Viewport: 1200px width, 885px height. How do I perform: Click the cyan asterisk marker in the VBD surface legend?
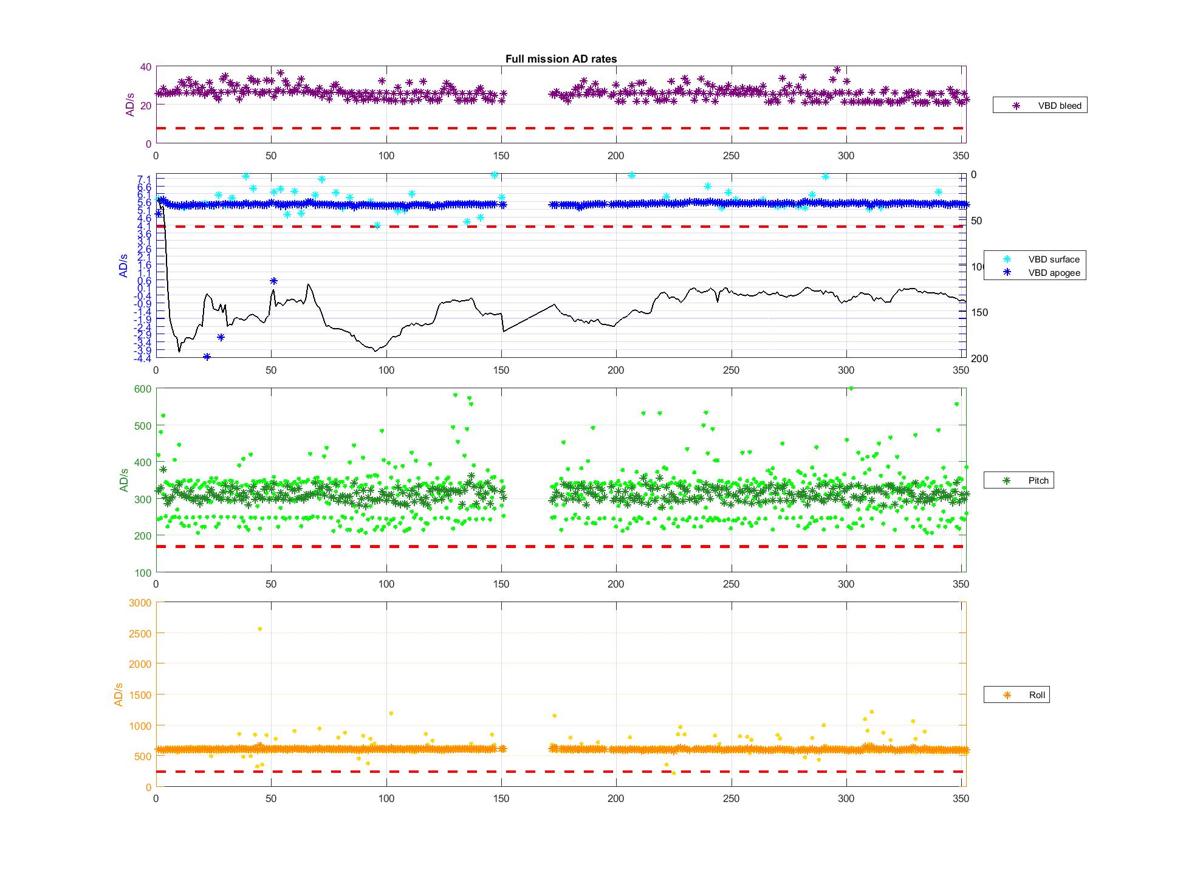[1008, 259]
